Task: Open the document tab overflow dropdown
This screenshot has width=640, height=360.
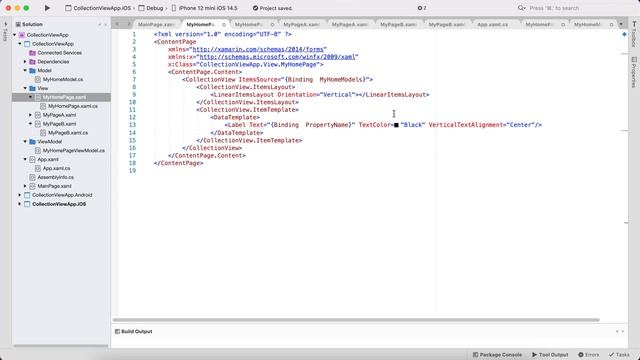Action: click(621, 24)
